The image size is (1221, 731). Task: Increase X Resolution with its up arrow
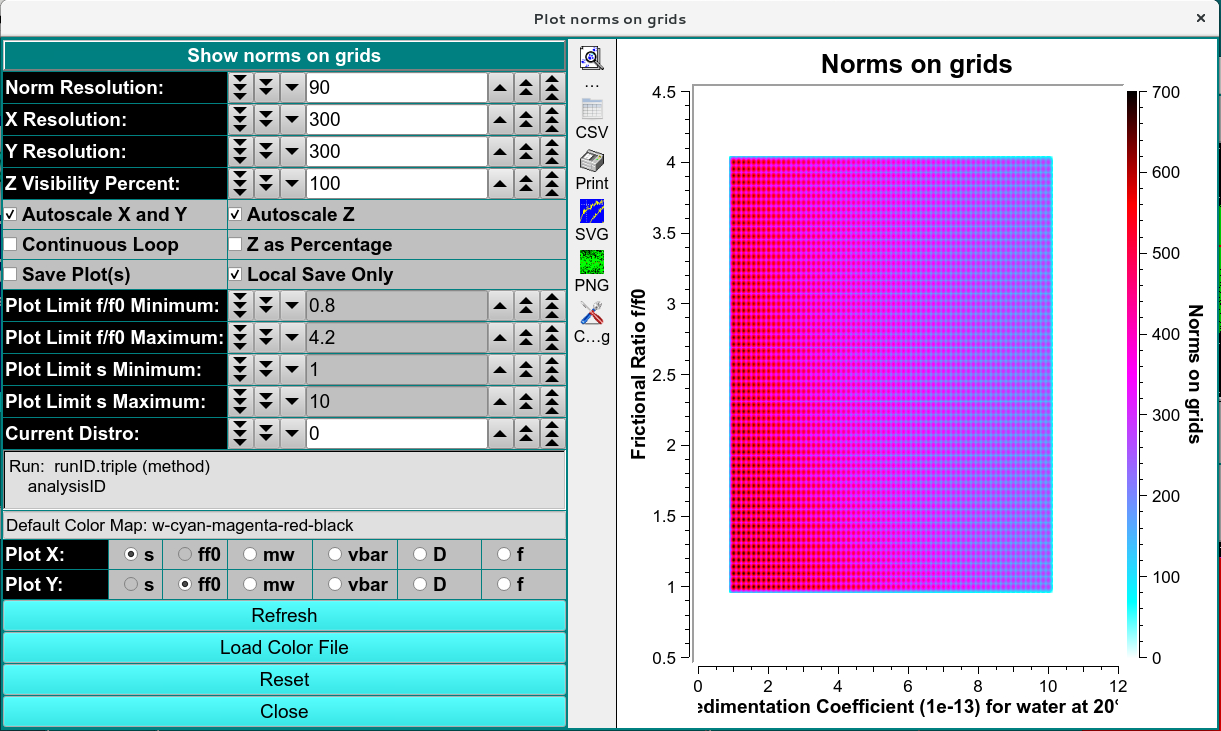click(500, 119)
